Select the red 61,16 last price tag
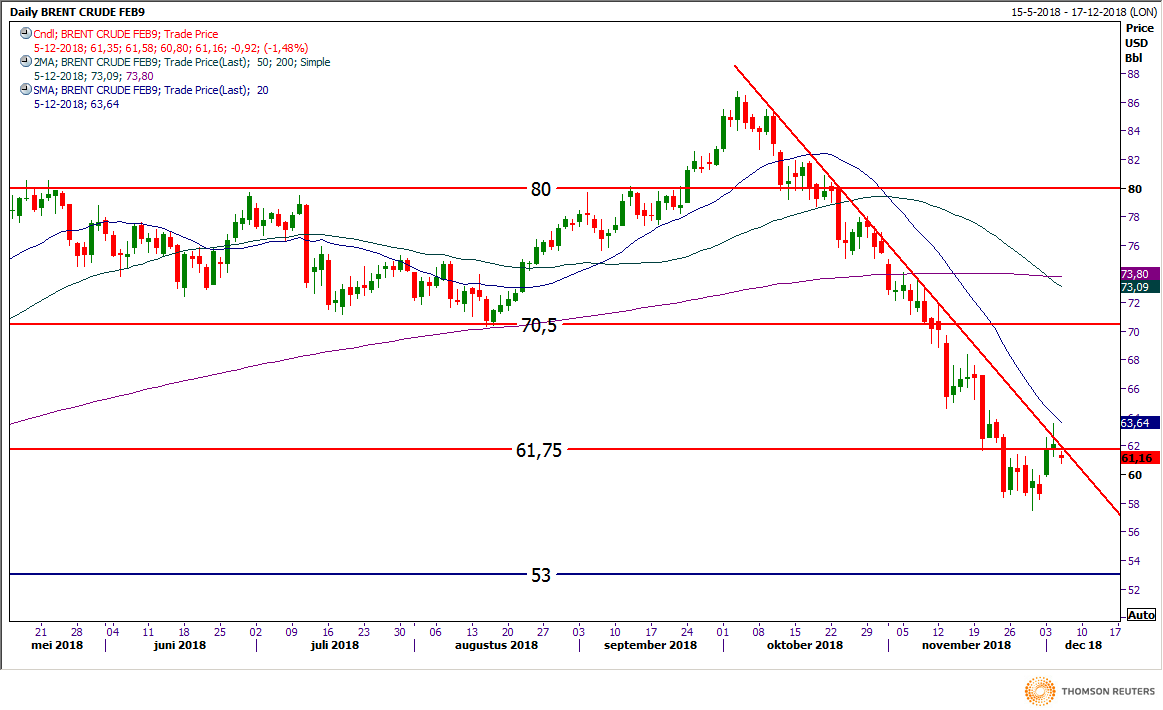 [1139, 458]
